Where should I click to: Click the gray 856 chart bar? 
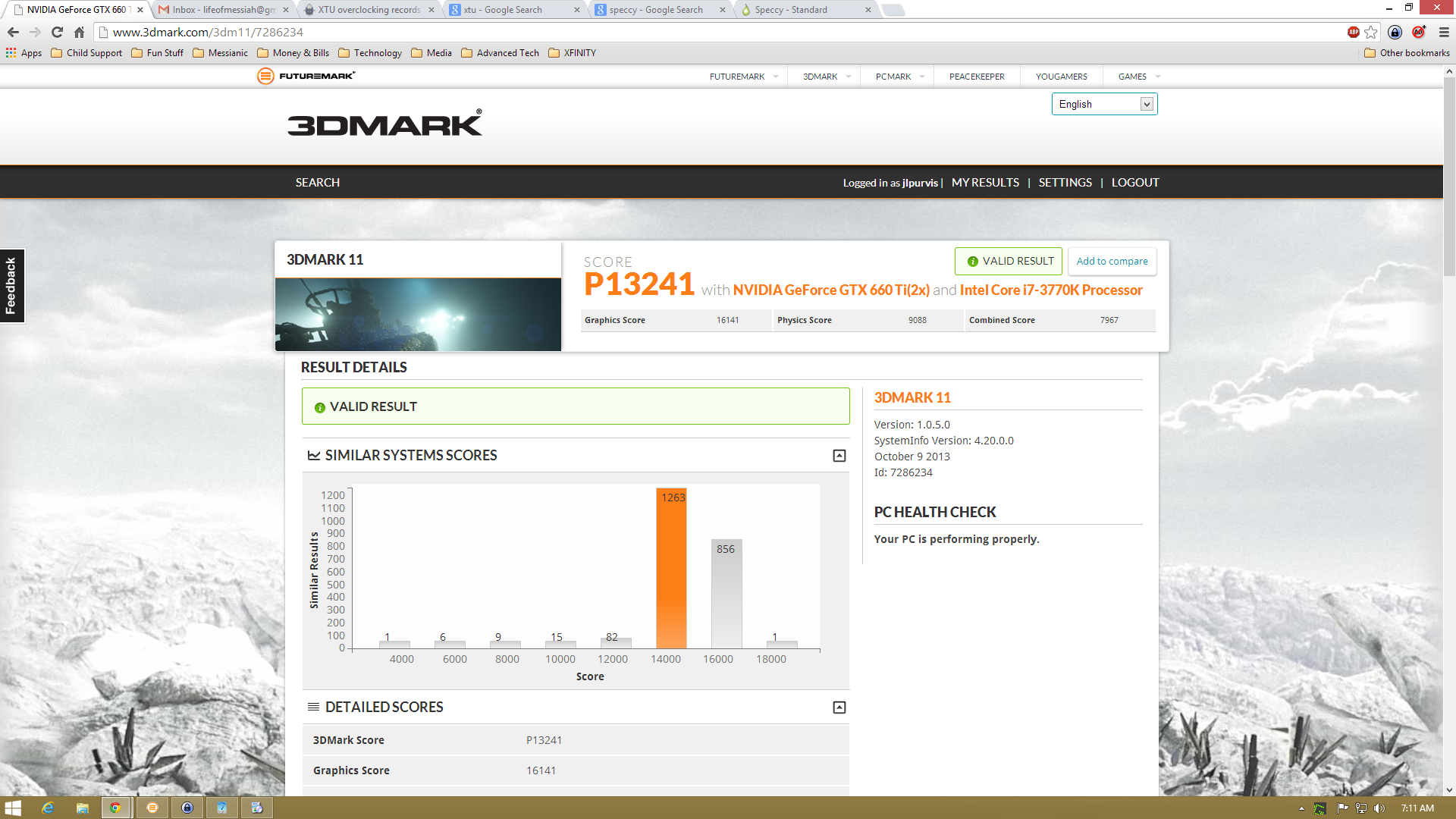(726, 594)
